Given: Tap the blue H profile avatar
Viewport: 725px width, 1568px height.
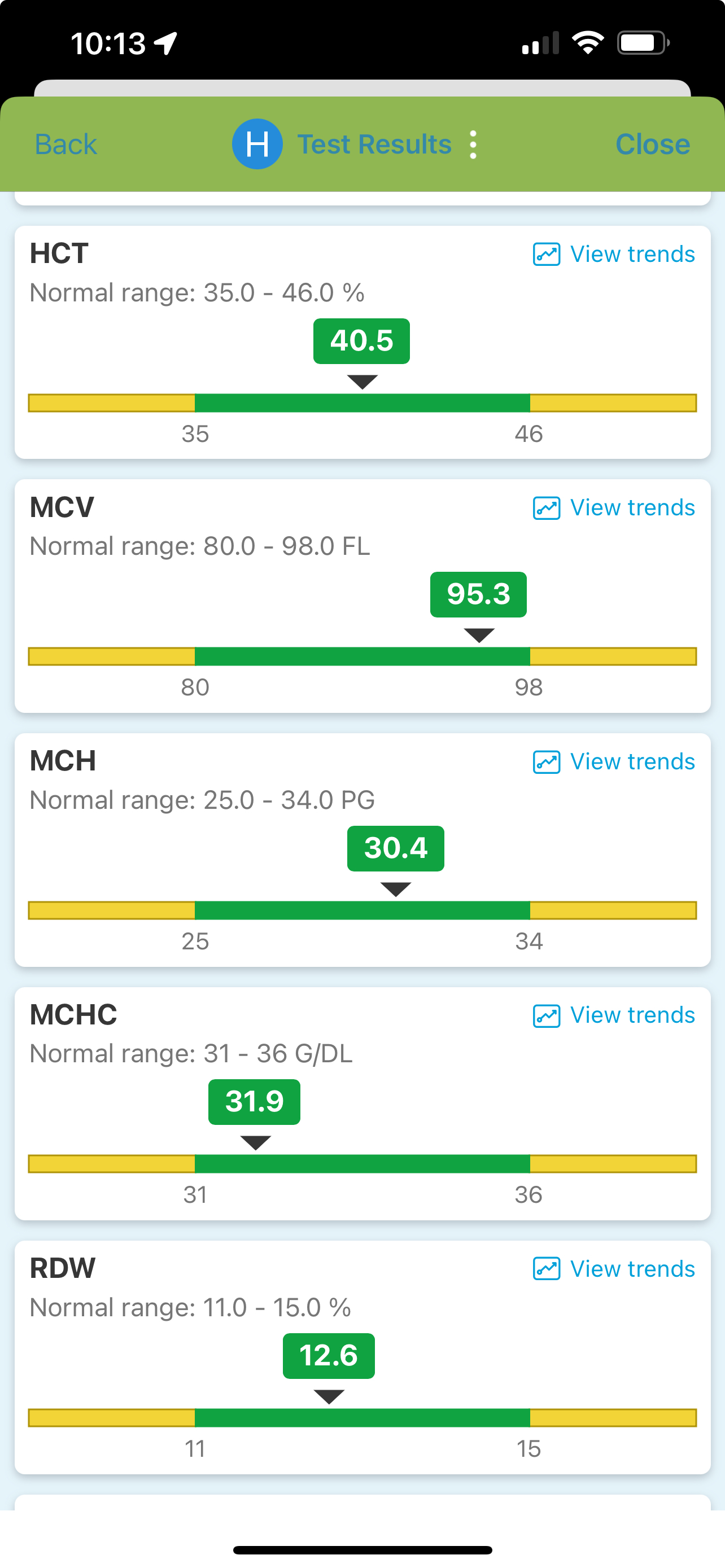Looking at the screenshot, I should 257,144.
